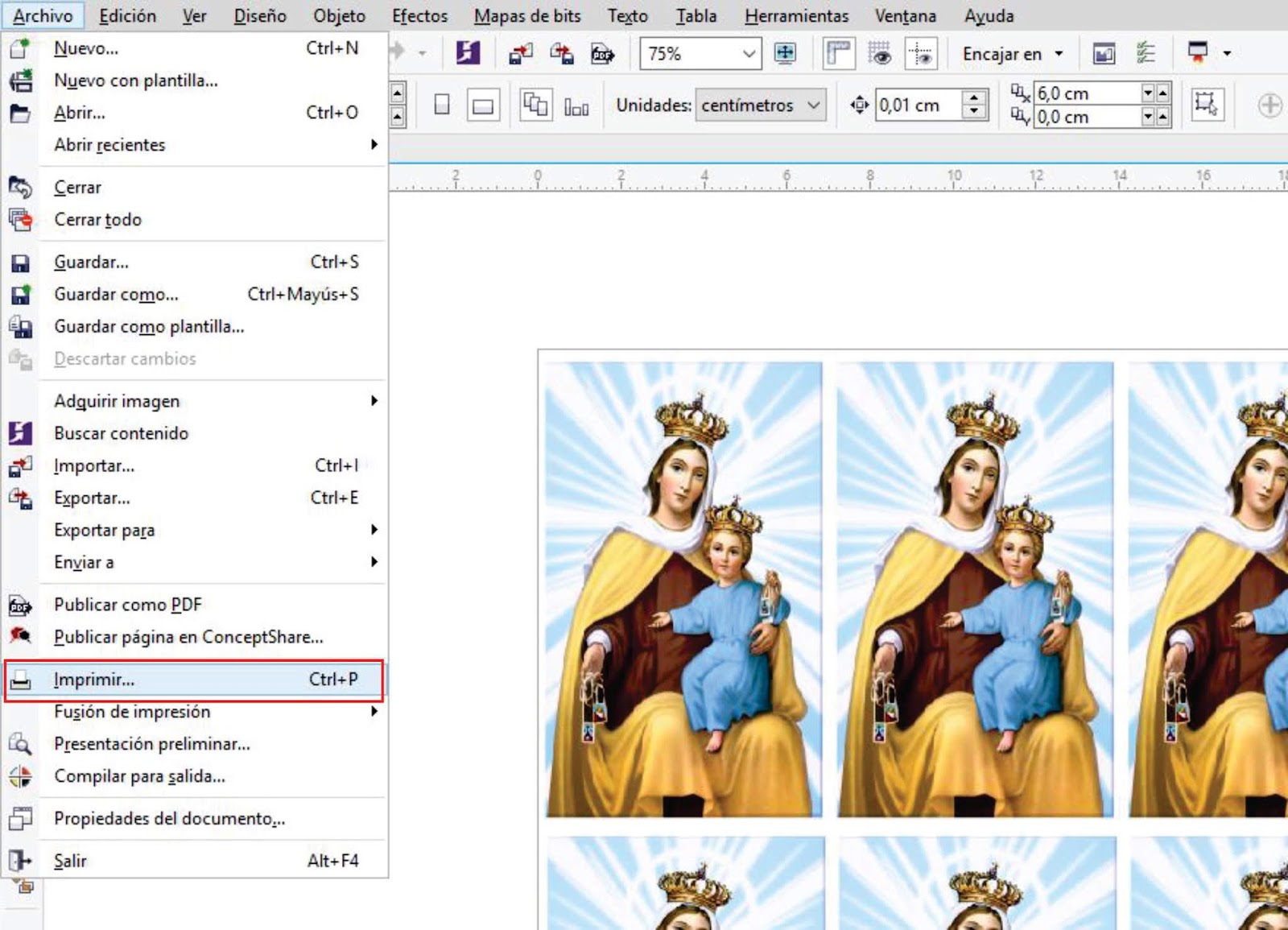Click the add preset plus icon
The height and width of the screenshot is (930, 1288).
(x=1269, y=105)
